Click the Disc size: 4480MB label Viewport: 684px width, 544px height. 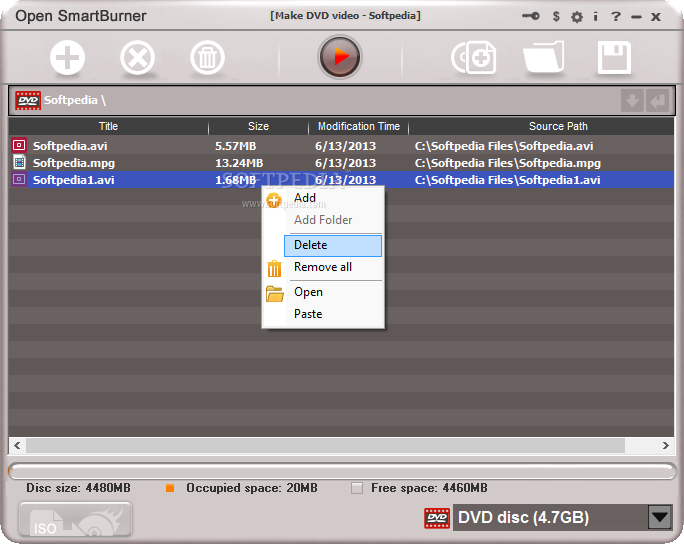pyautogui.click(x=78, y=488)
